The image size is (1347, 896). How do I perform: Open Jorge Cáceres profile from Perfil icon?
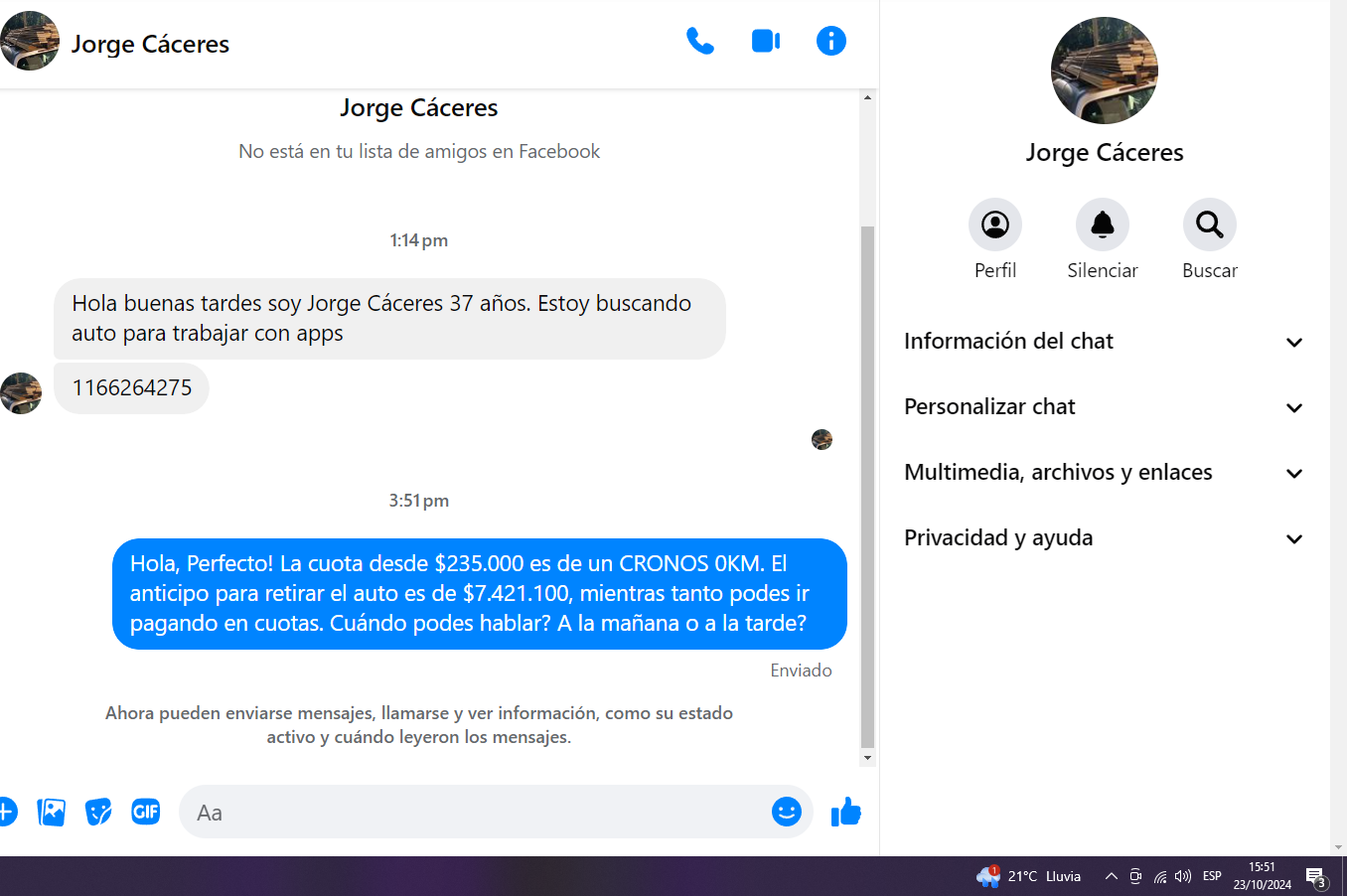[x=995, y=224]
